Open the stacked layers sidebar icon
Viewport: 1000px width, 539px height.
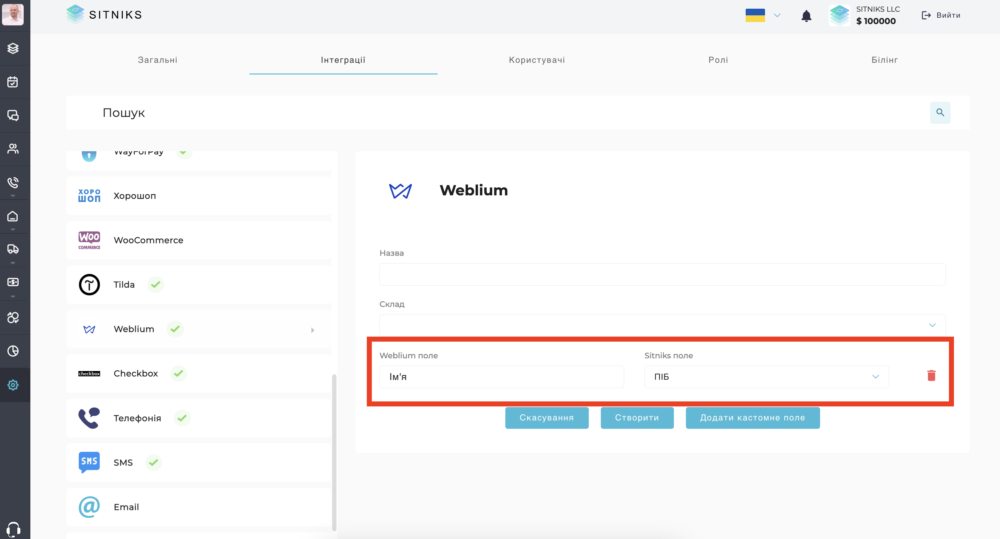(13, 48)
